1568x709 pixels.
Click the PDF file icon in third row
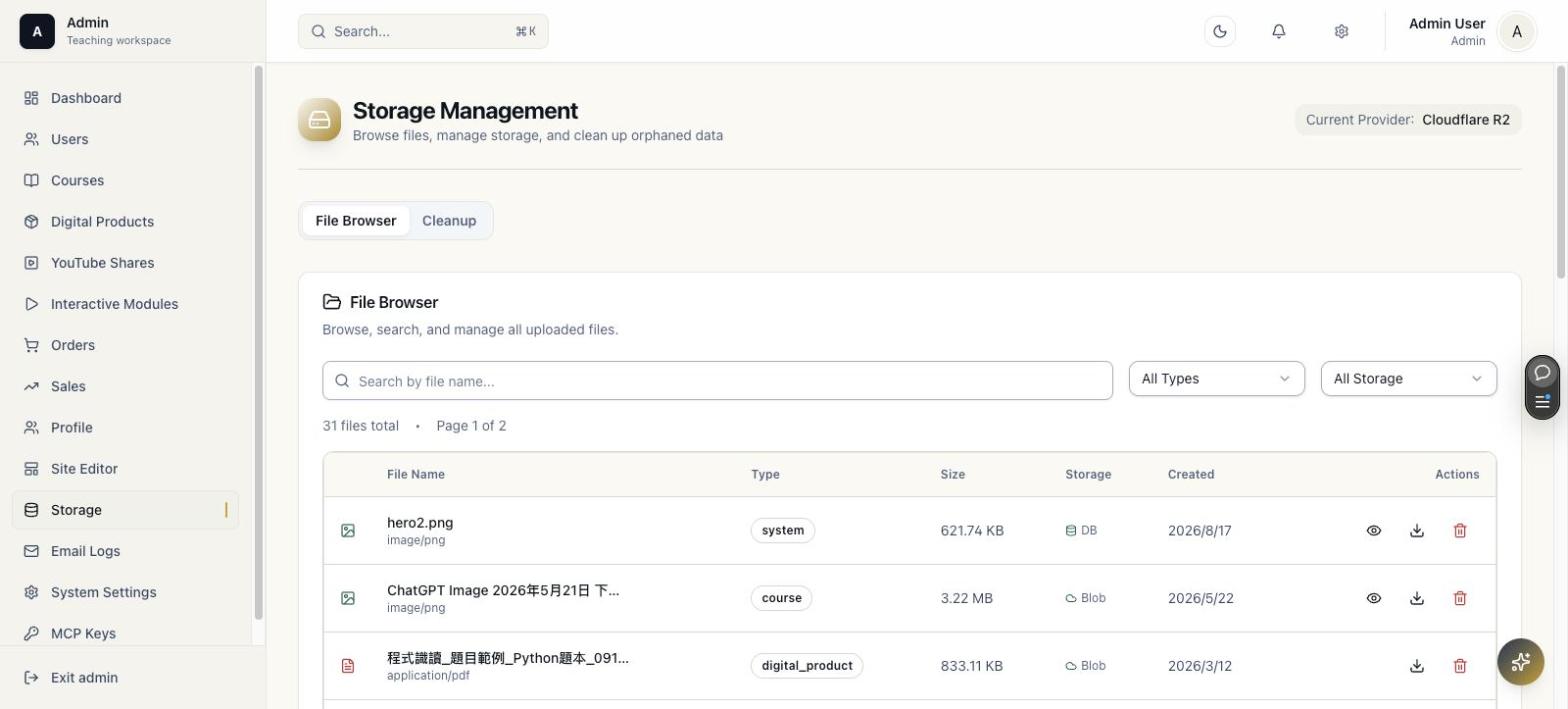pyautogui.click(x=348, y=666)
